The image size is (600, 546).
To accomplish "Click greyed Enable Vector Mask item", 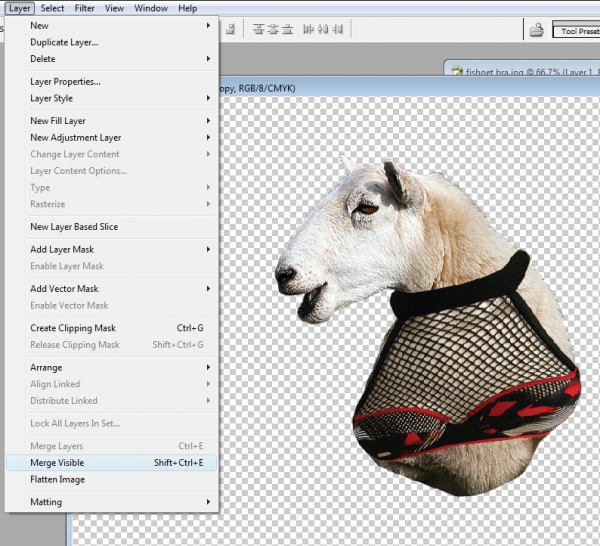I will click(x=112, y=305).
